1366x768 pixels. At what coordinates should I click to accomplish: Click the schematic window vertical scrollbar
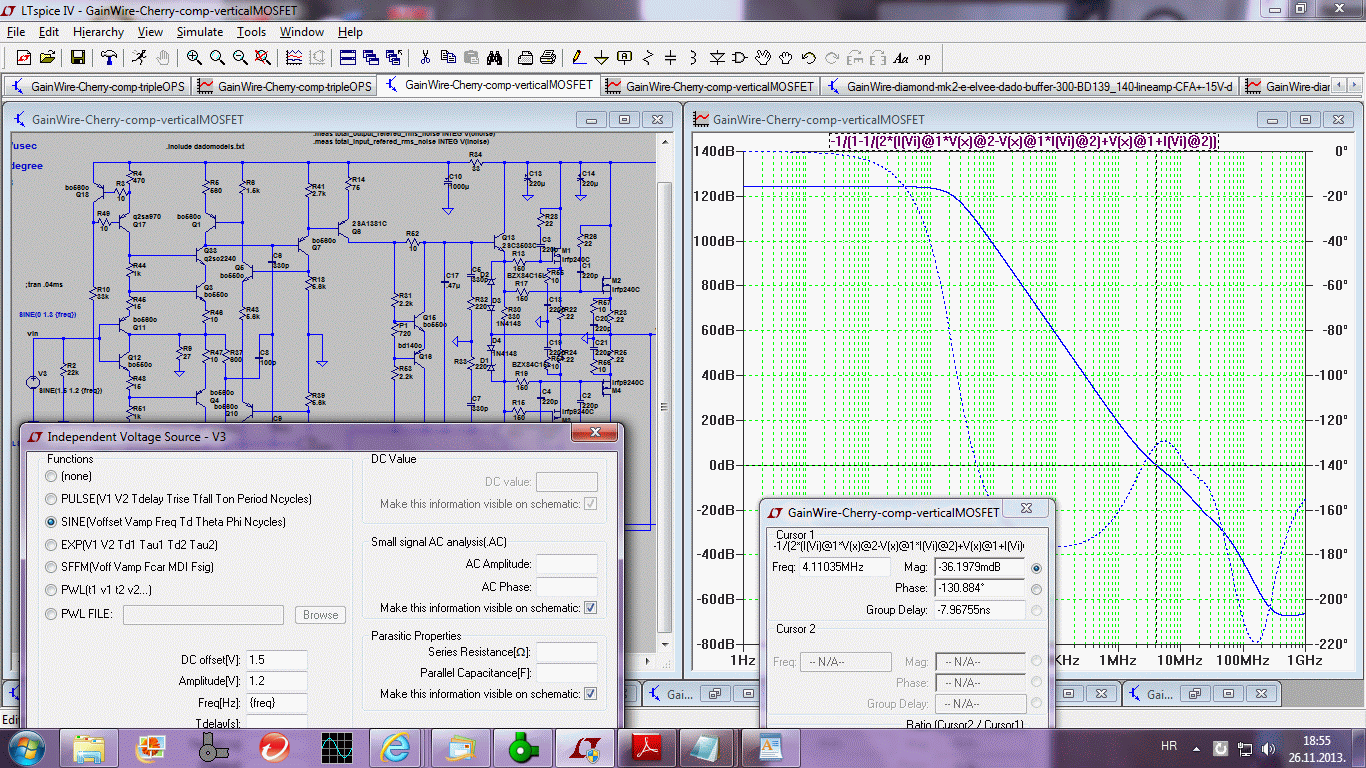point(664,405)
